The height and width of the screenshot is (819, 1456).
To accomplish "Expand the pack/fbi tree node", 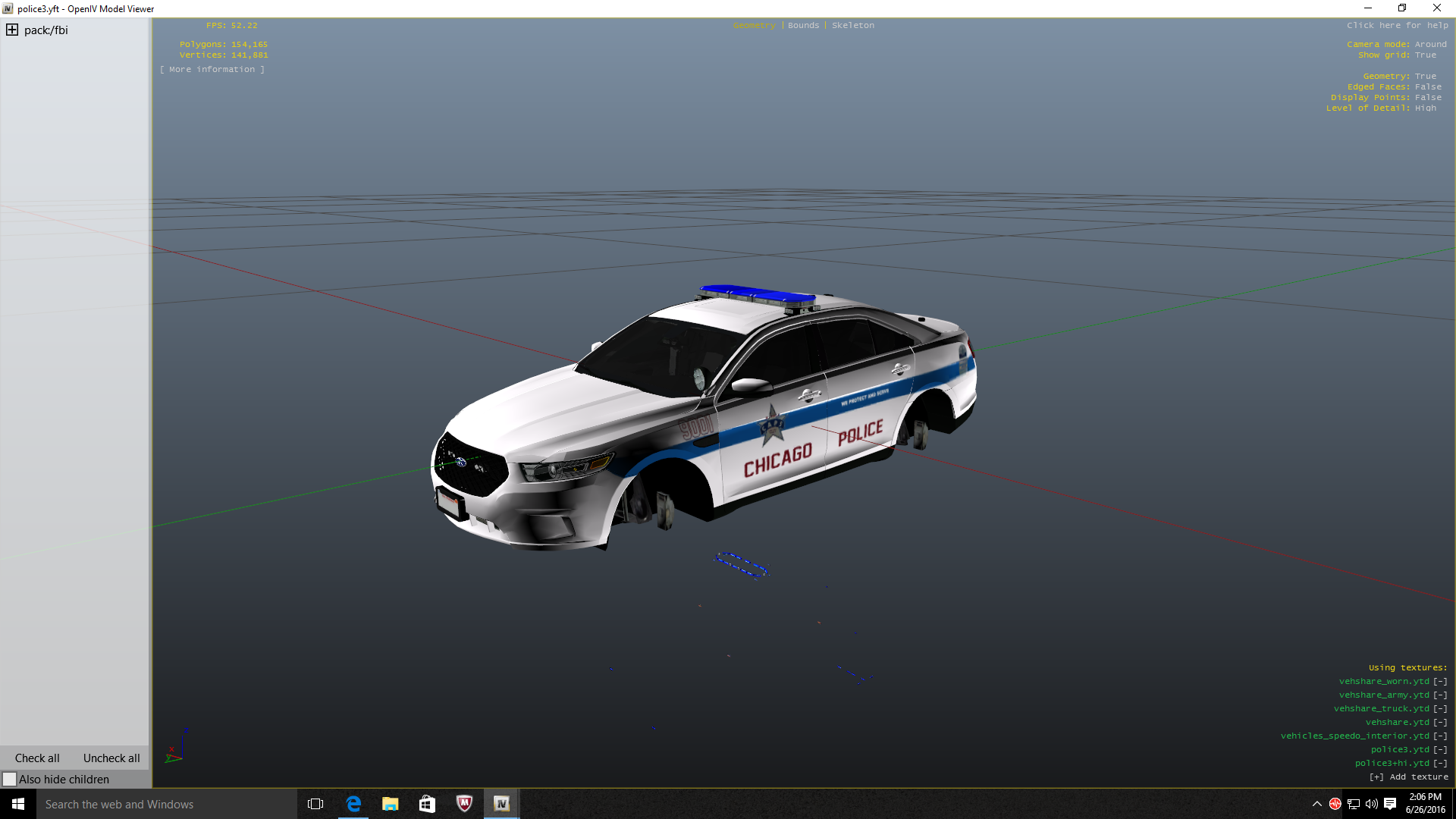I will point(12,30).
